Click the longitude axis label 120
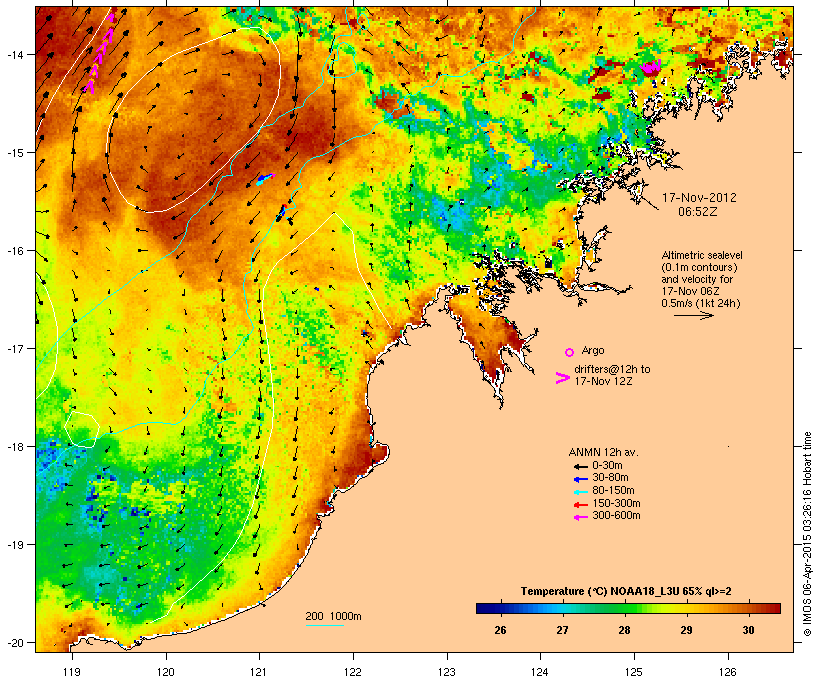This screenshot has height=680, width=820. 166,672
